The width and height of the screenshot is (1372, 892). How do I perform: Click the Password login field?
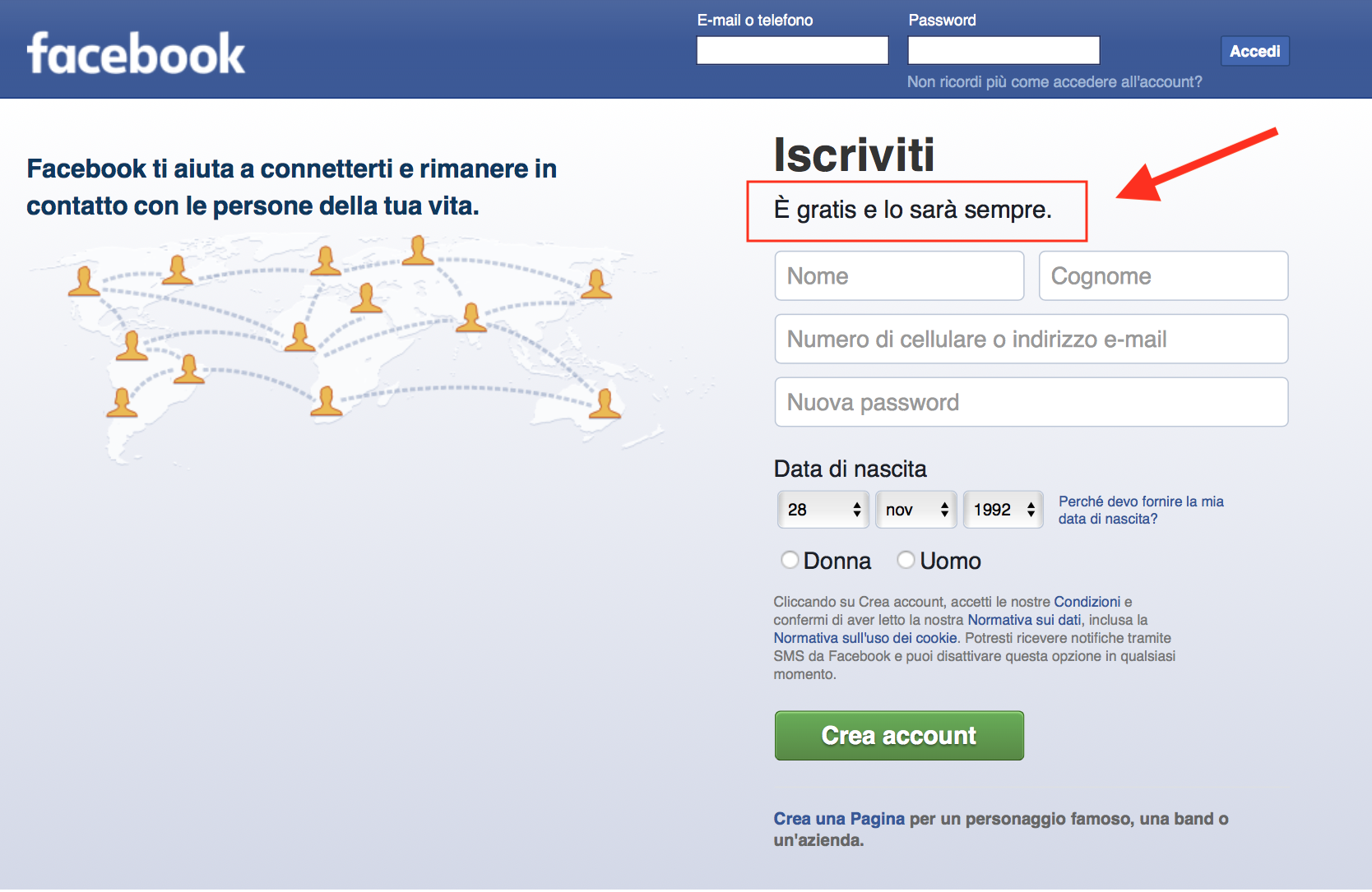point(1003,50)
